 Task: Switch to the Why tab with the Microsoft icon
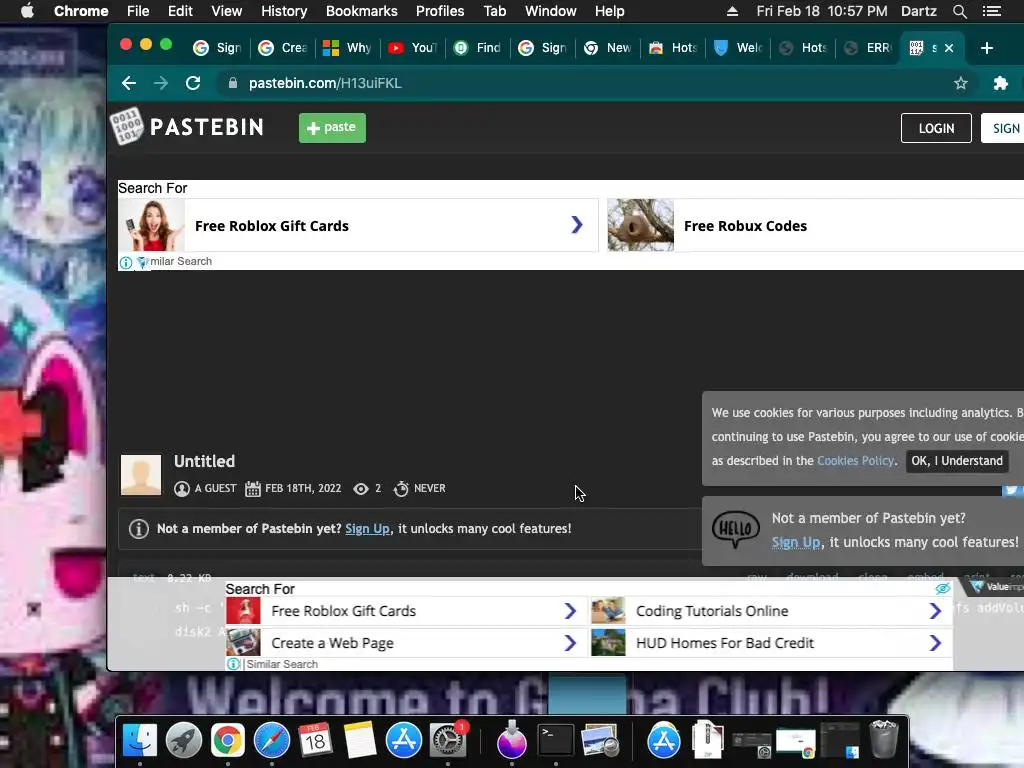pos(347,48)
